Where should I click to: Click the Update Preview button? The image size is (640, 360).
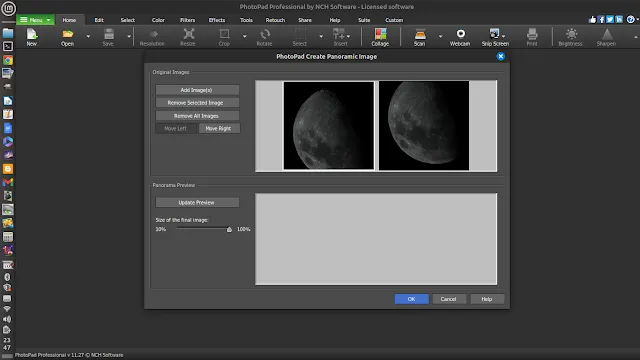tap(197, 202)
